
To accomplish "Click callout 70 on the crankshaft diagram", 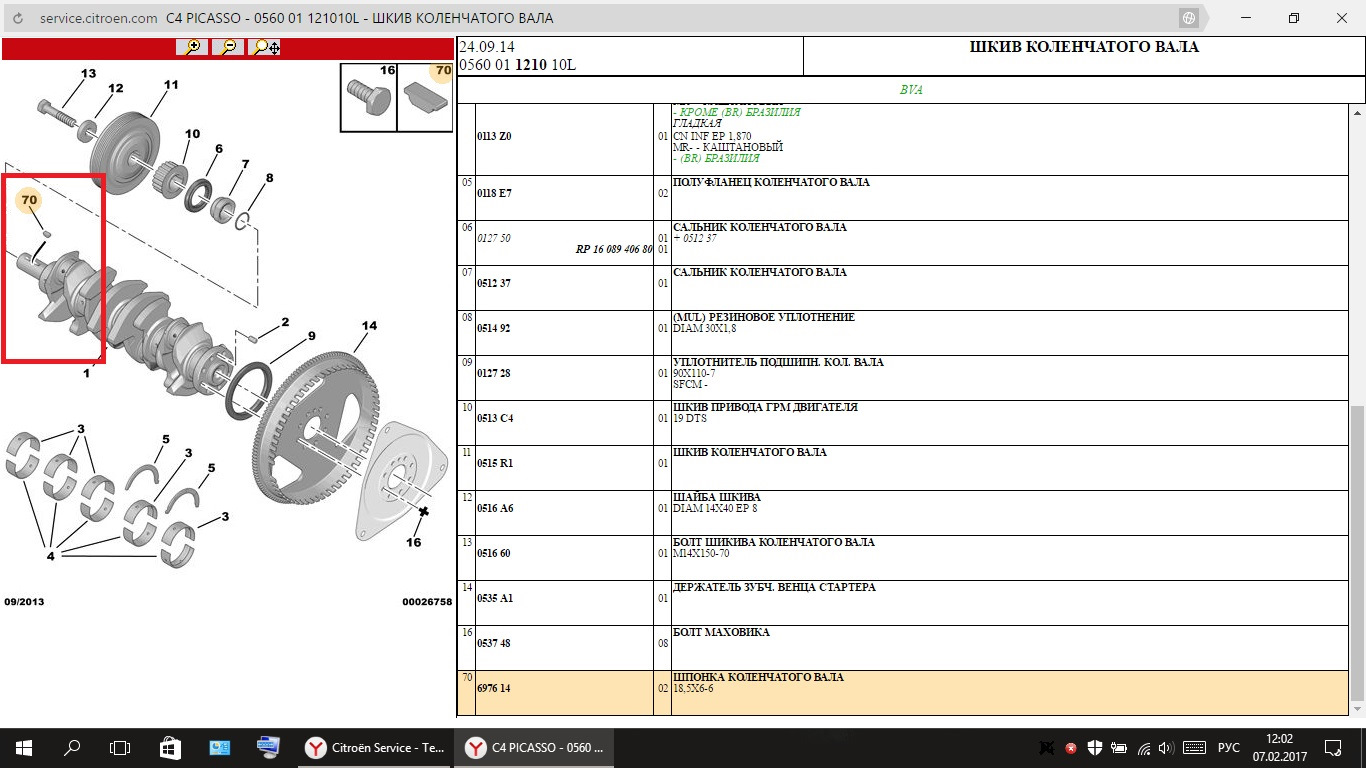I will (29, 200).
